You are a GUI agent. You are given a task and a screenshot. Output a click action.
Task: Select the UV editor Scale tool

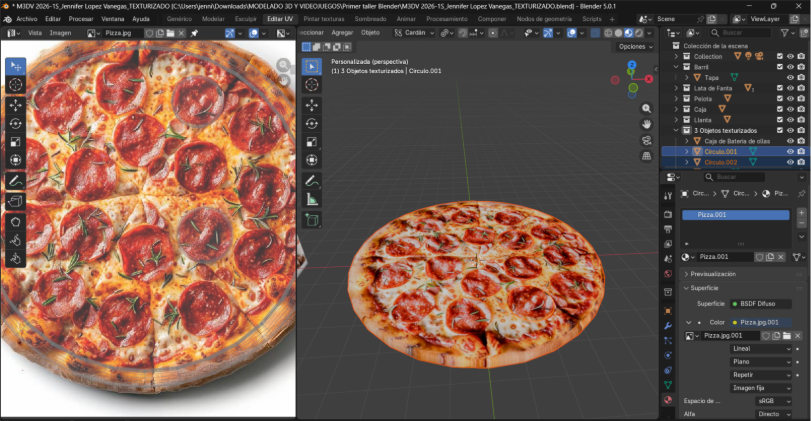pos(16,142)
